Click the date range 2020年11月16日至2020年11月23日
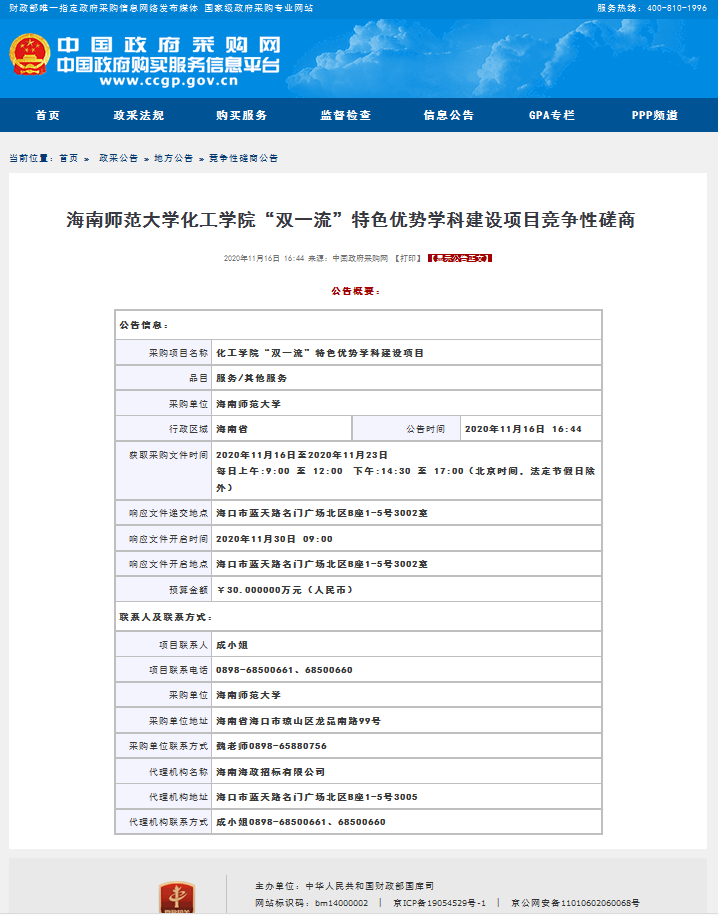The height and width of the screenshot is (915, 718). 302,455
